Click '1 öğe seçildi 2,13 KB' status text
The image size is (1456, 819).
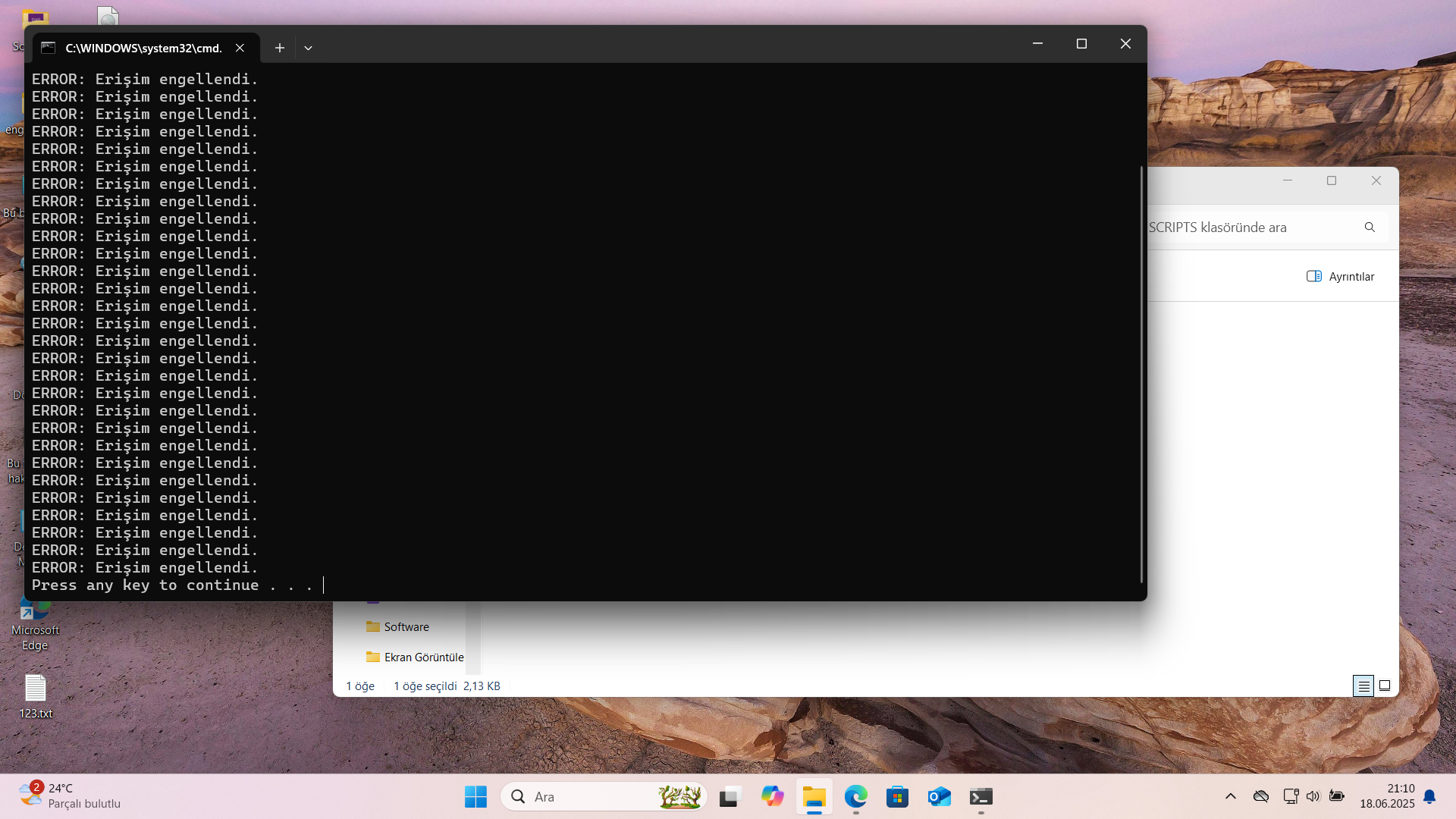pos(447,686)
